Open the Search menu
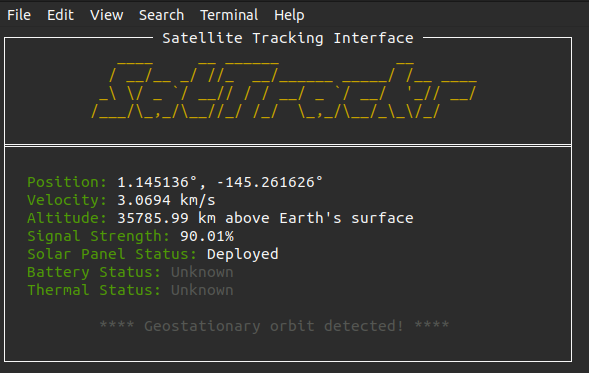This screenshot has height=373, width=589. click(x=161, y=15)
